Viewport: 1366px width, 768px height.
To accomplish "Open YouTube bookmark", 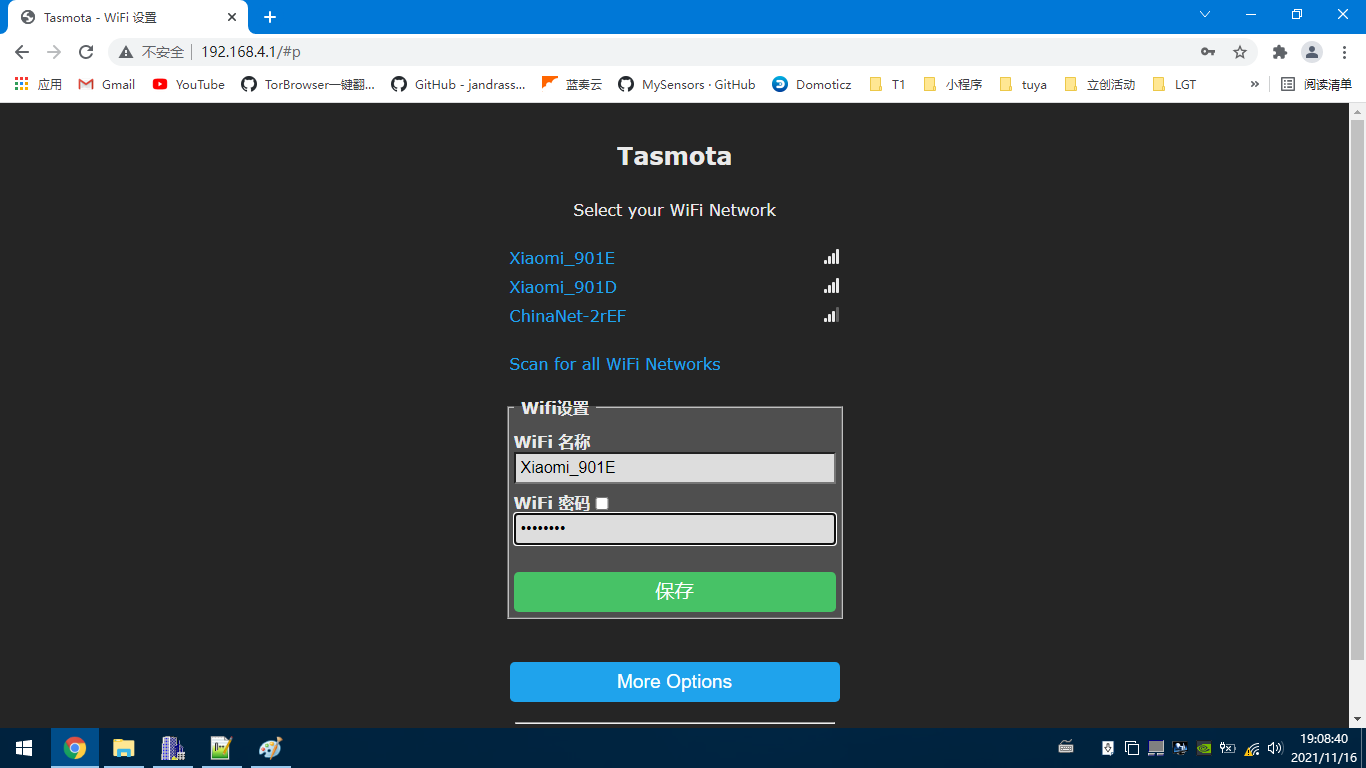I will pos(189,84).
